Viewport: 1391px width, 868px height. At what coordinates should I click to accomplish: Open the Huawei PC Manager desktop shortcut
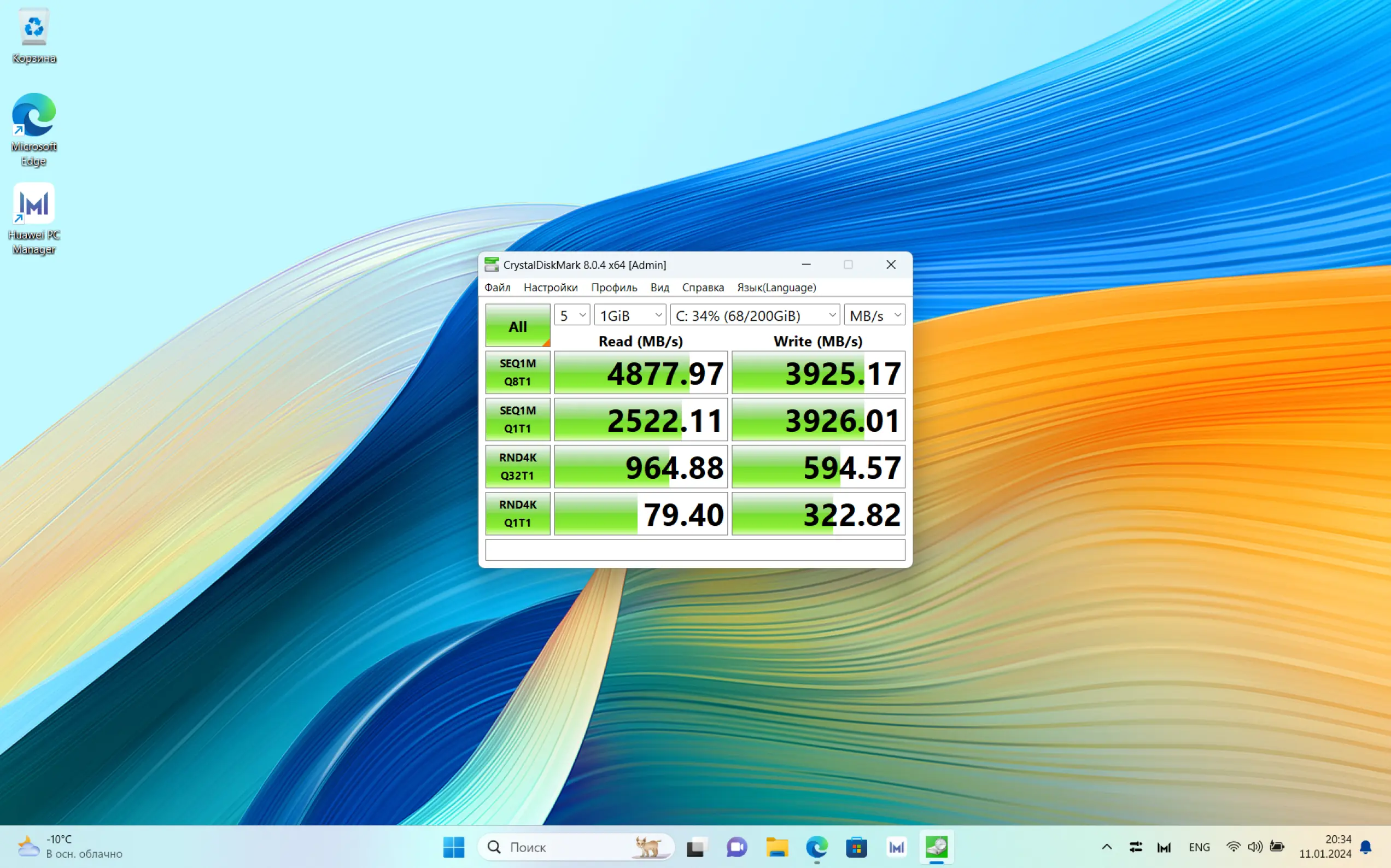tap(34, 218)
